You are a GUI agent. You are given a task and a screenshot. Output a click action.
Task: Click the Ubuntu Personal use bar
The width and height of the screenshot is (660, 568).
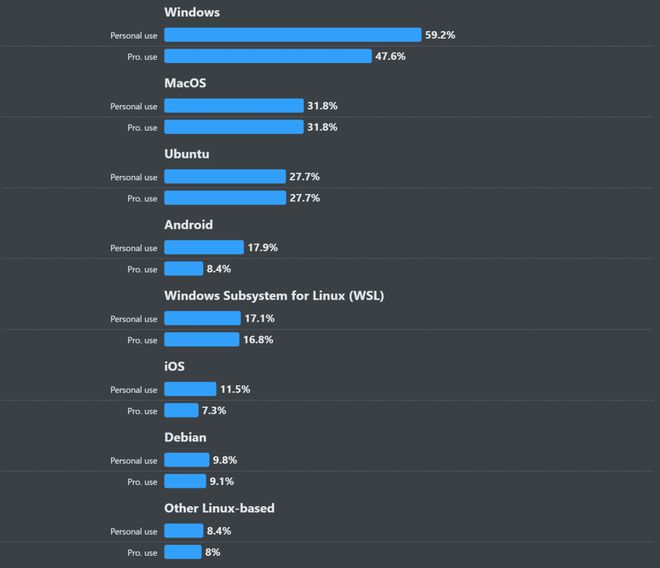pyautogui.click(x=225, y=176)
